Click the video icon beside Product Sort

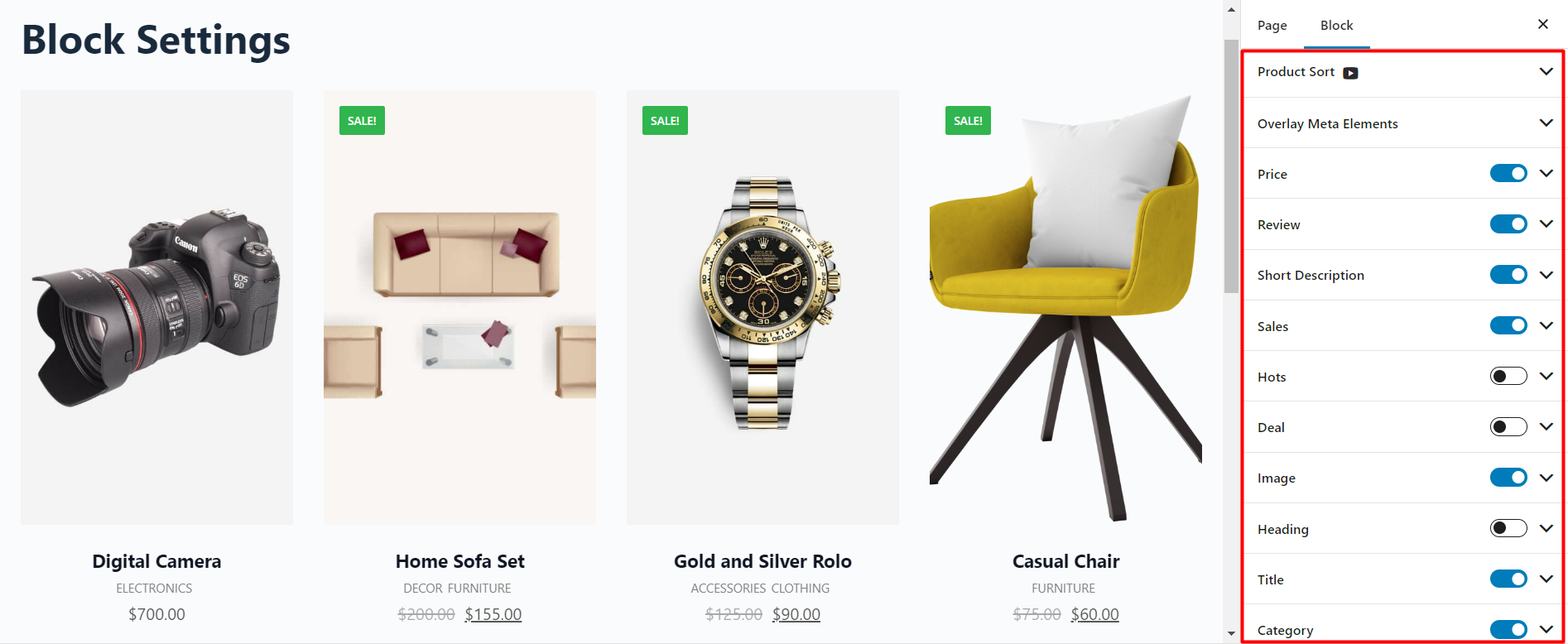[x=1350, y=73]
